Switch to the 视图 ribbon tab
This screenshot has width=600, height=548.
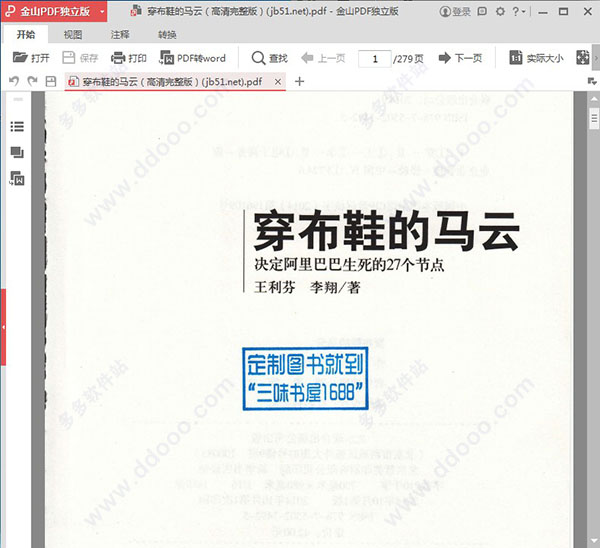[73, 35]
